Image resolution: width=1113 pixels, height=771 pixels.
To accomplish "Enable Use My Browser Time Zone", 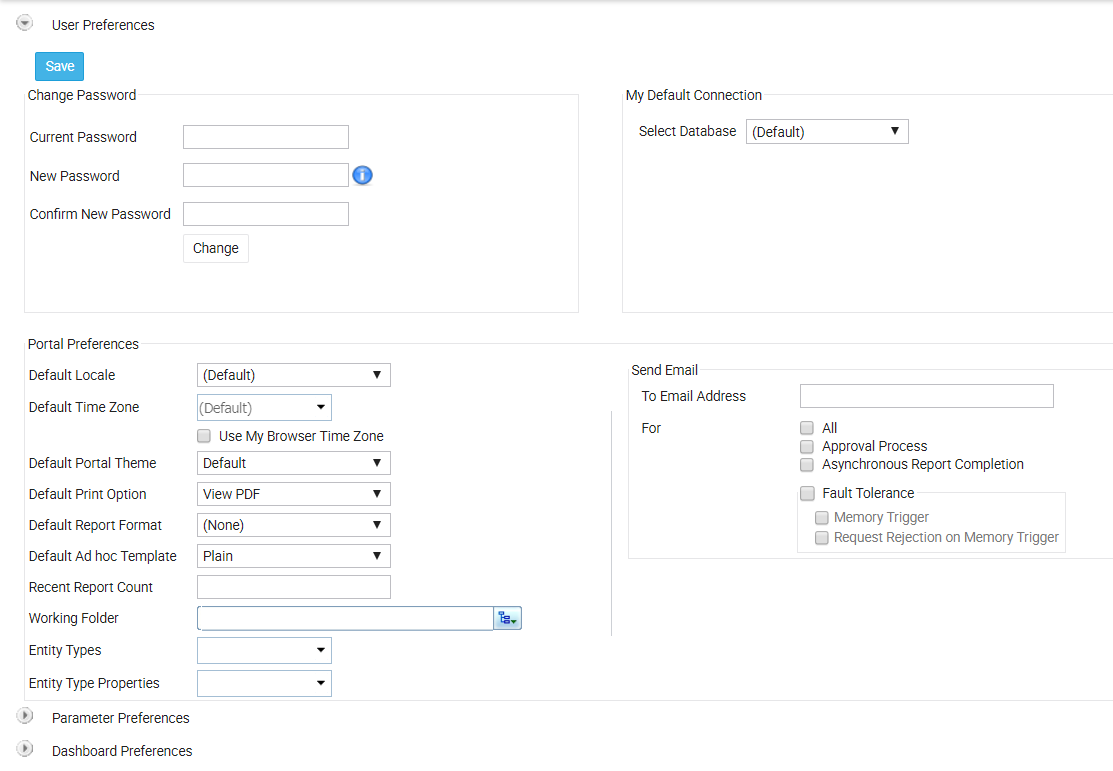I will 204,436.
